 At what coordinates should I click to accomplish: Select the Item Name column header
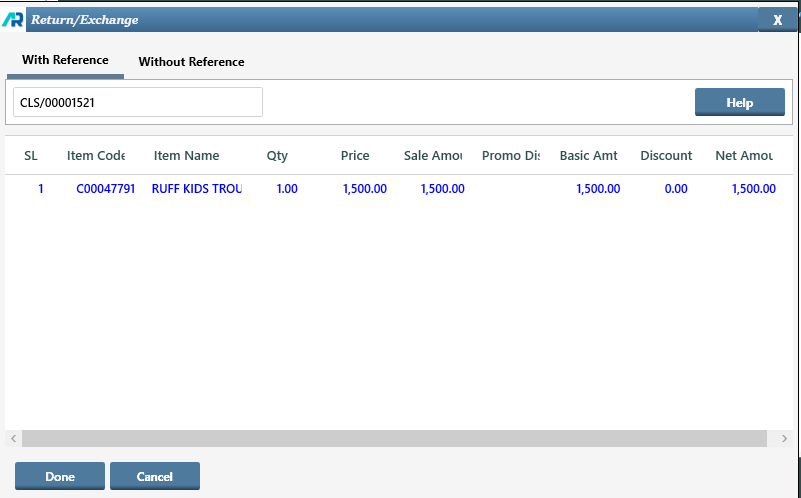coord(186,156)
